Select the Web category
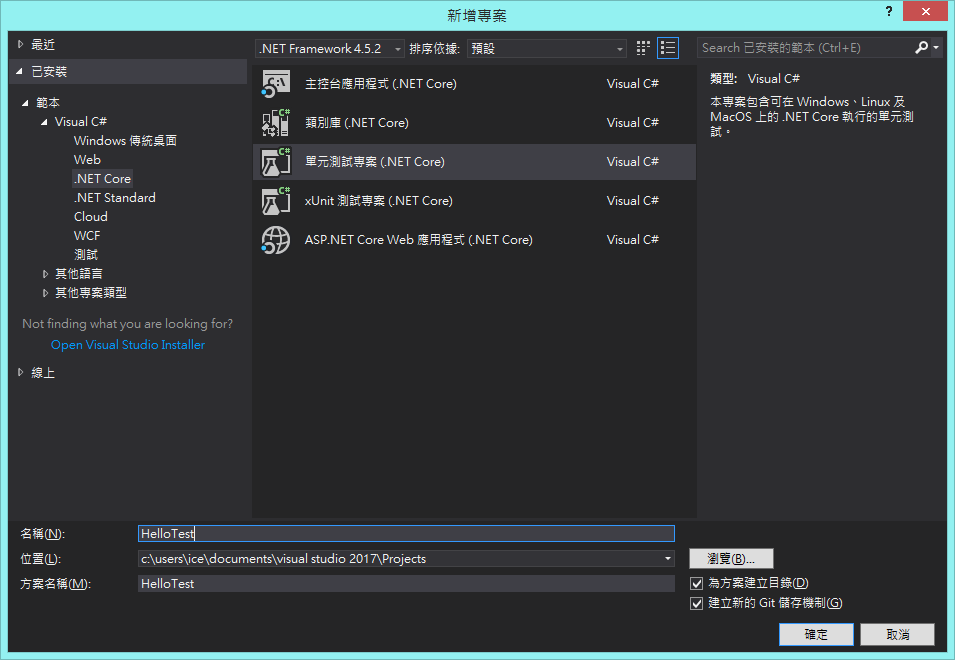 click(x=87, y=160)
